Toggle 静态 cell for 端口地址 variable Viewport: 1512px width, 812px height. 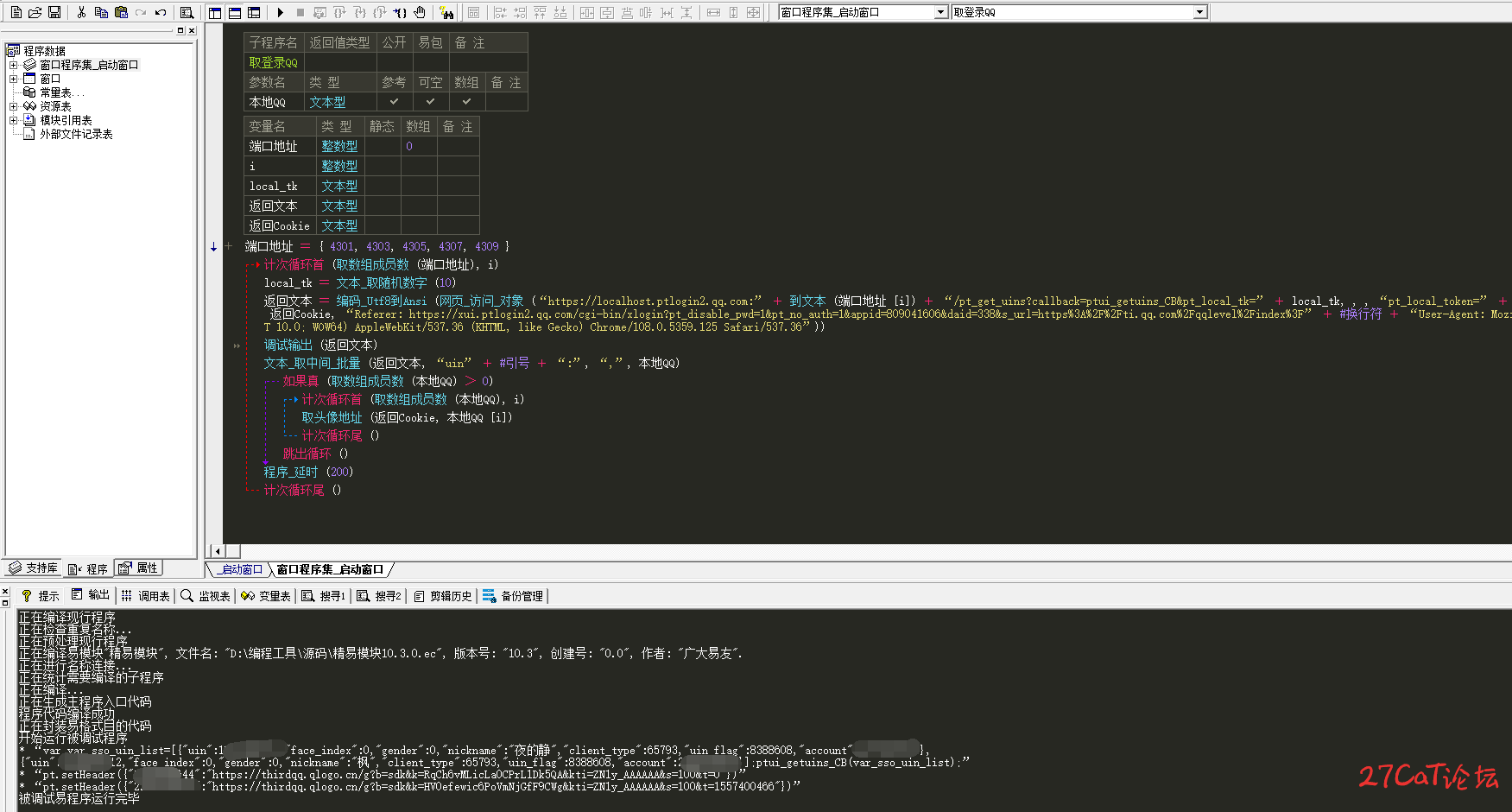coord(383,146)
